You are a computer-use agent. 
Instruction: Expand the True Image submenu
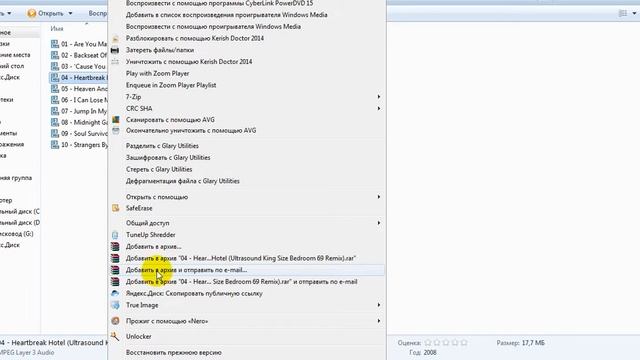(x=379, y=305)
